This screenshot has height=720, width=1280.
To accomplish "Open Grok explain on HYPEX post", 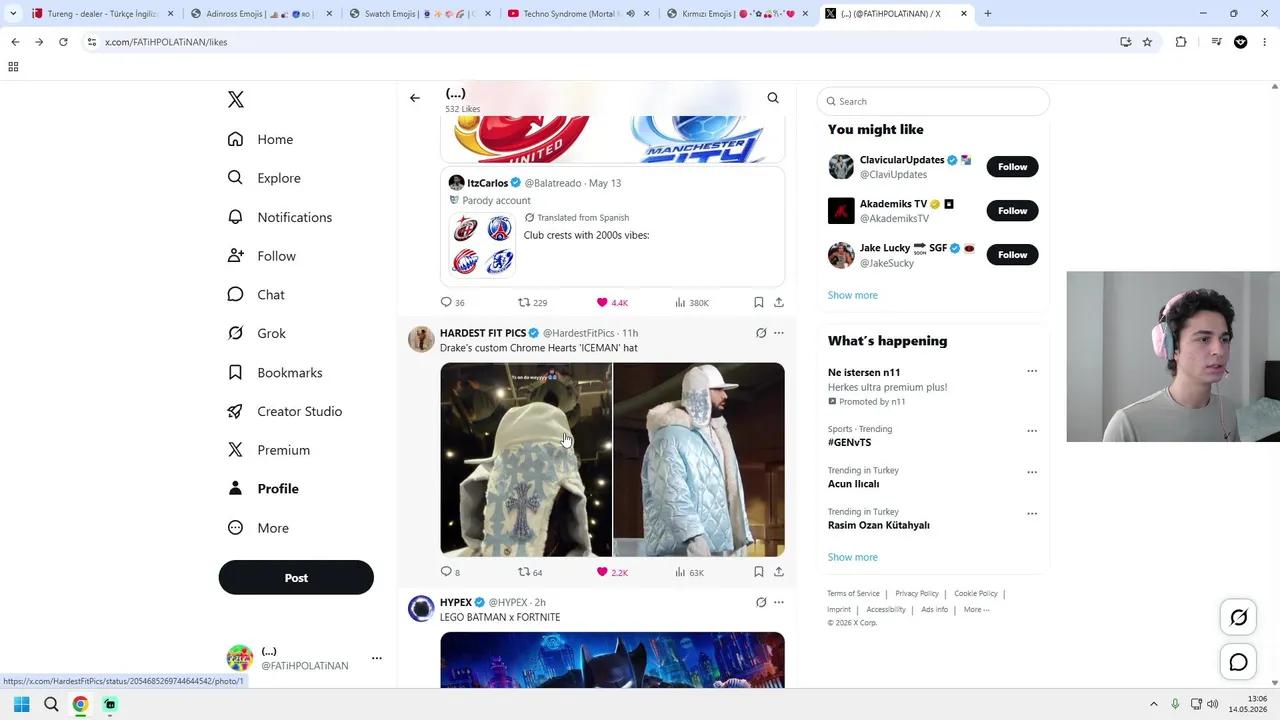I will pos(761,602).
